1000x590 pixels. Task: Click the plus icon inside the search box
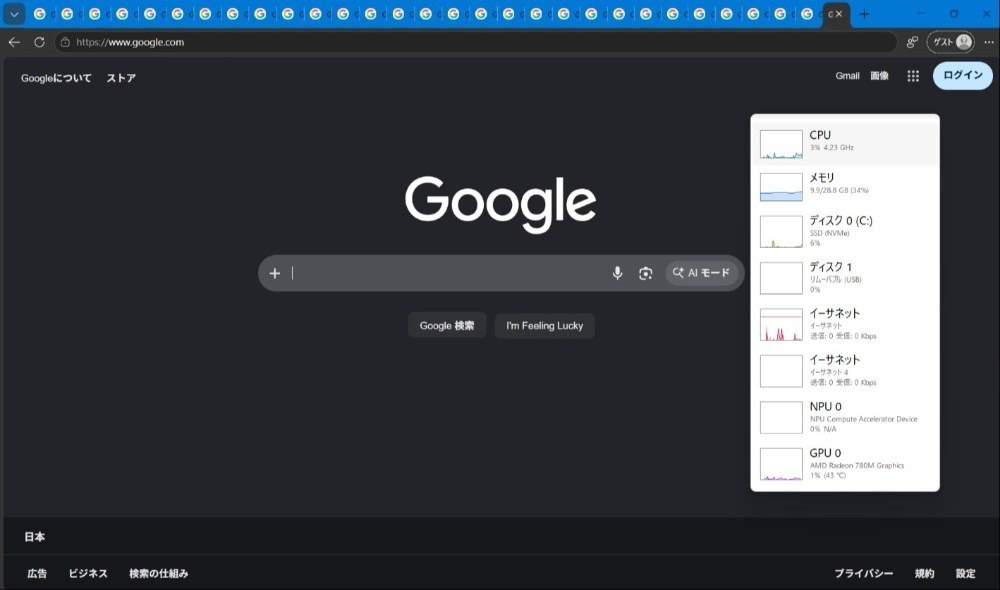click(x=275, y=273)
